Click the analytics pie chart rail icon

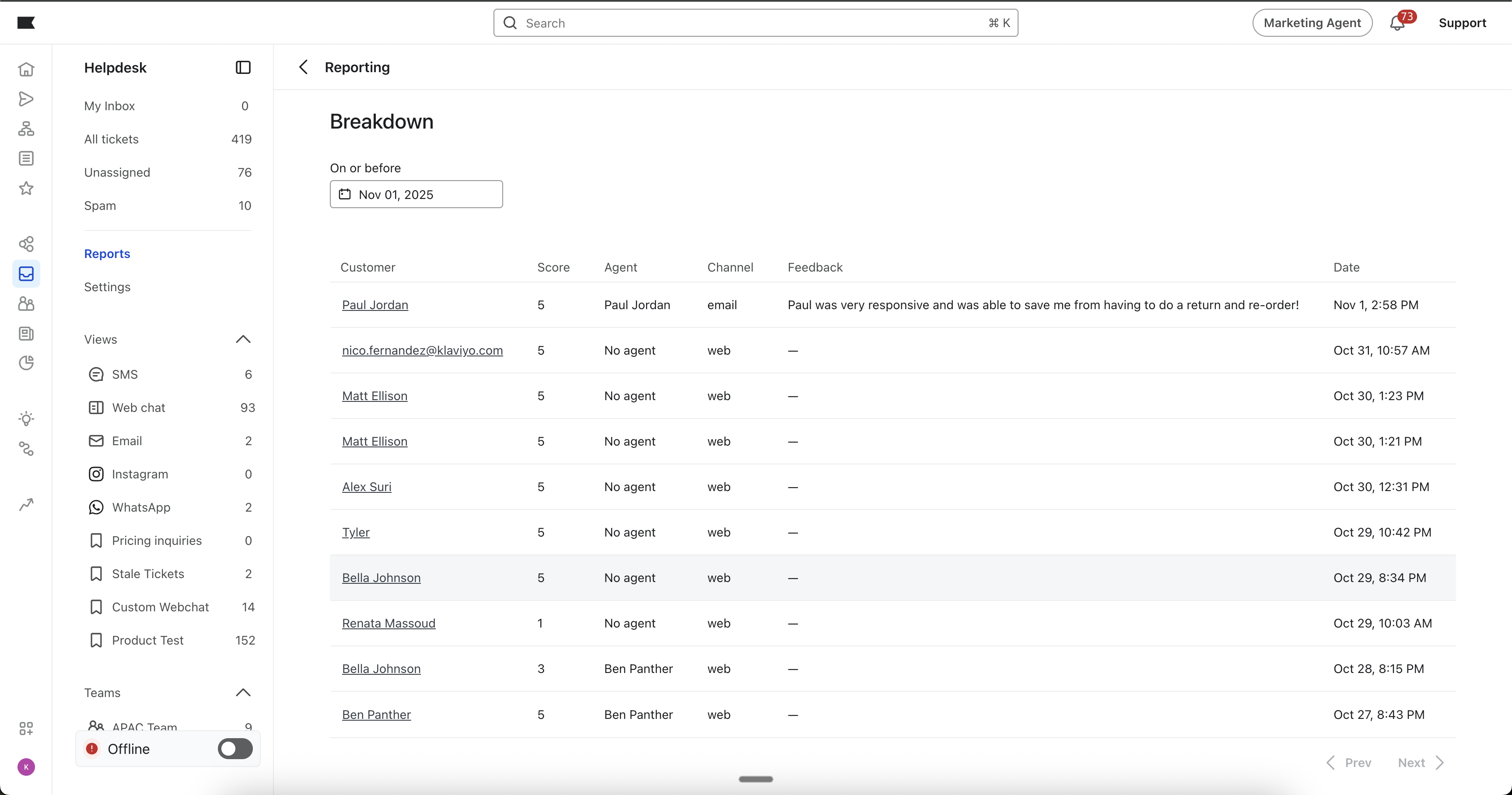click(26, 363)
